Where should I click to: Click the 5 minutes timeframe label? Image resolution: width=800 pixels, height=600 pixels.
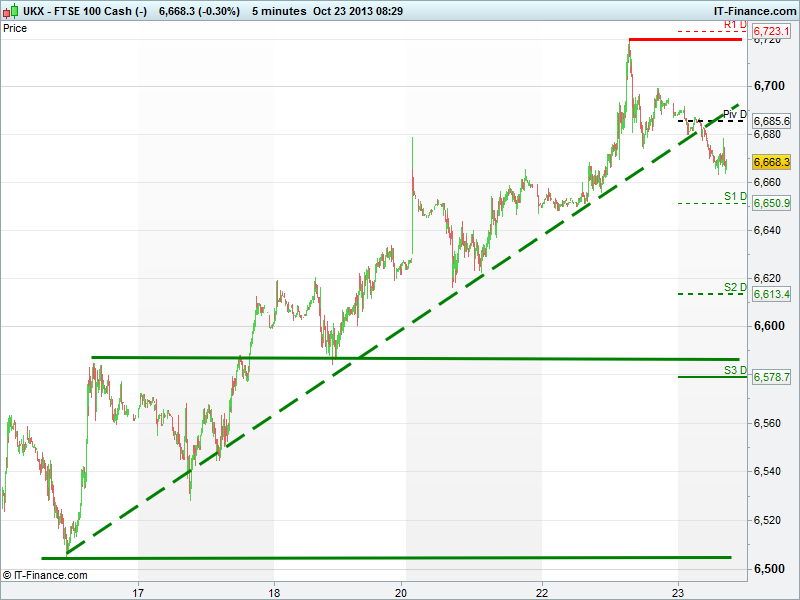(x=279, y=11)
